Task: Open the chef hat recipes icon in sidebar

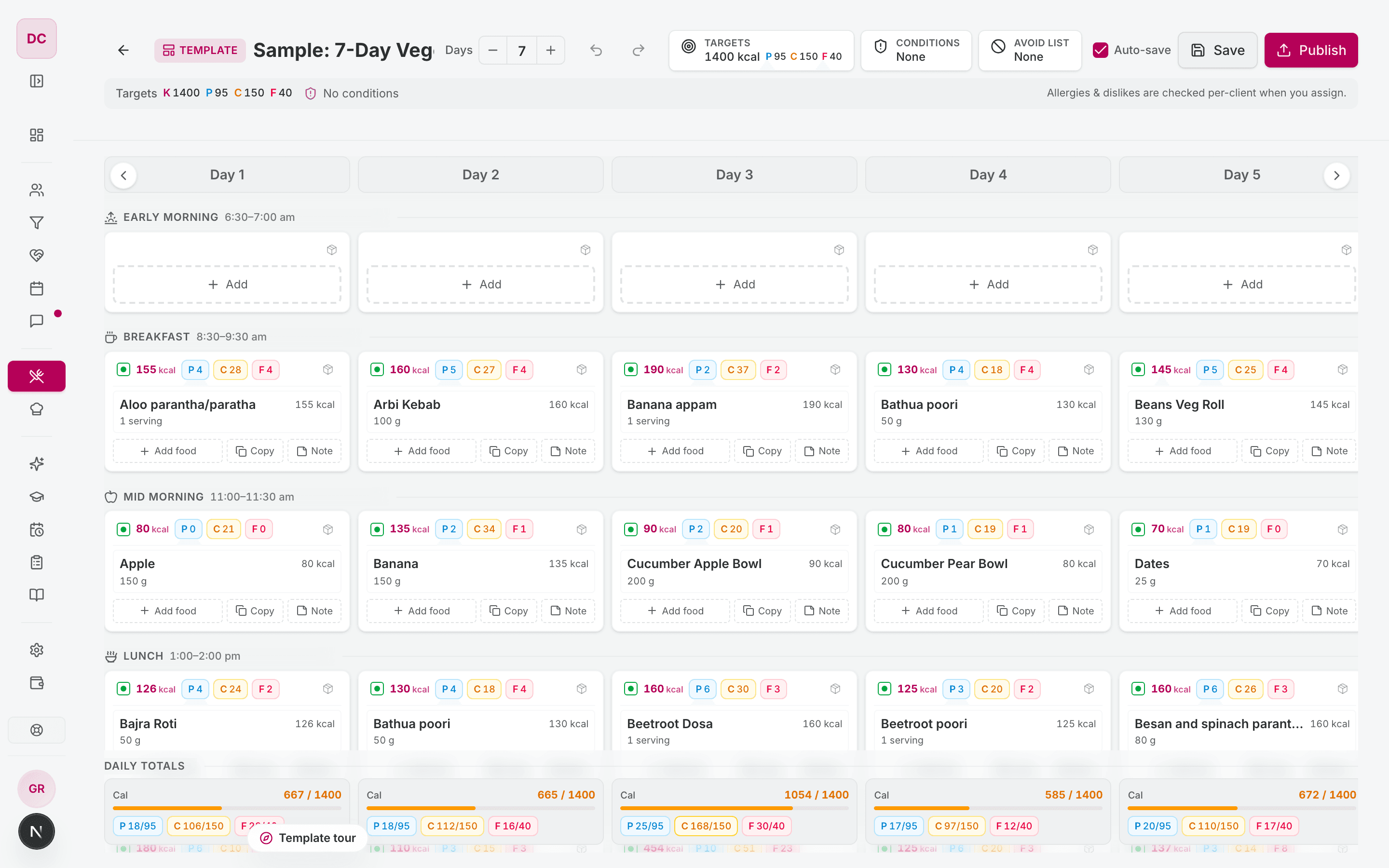Action: pos(37,409)
